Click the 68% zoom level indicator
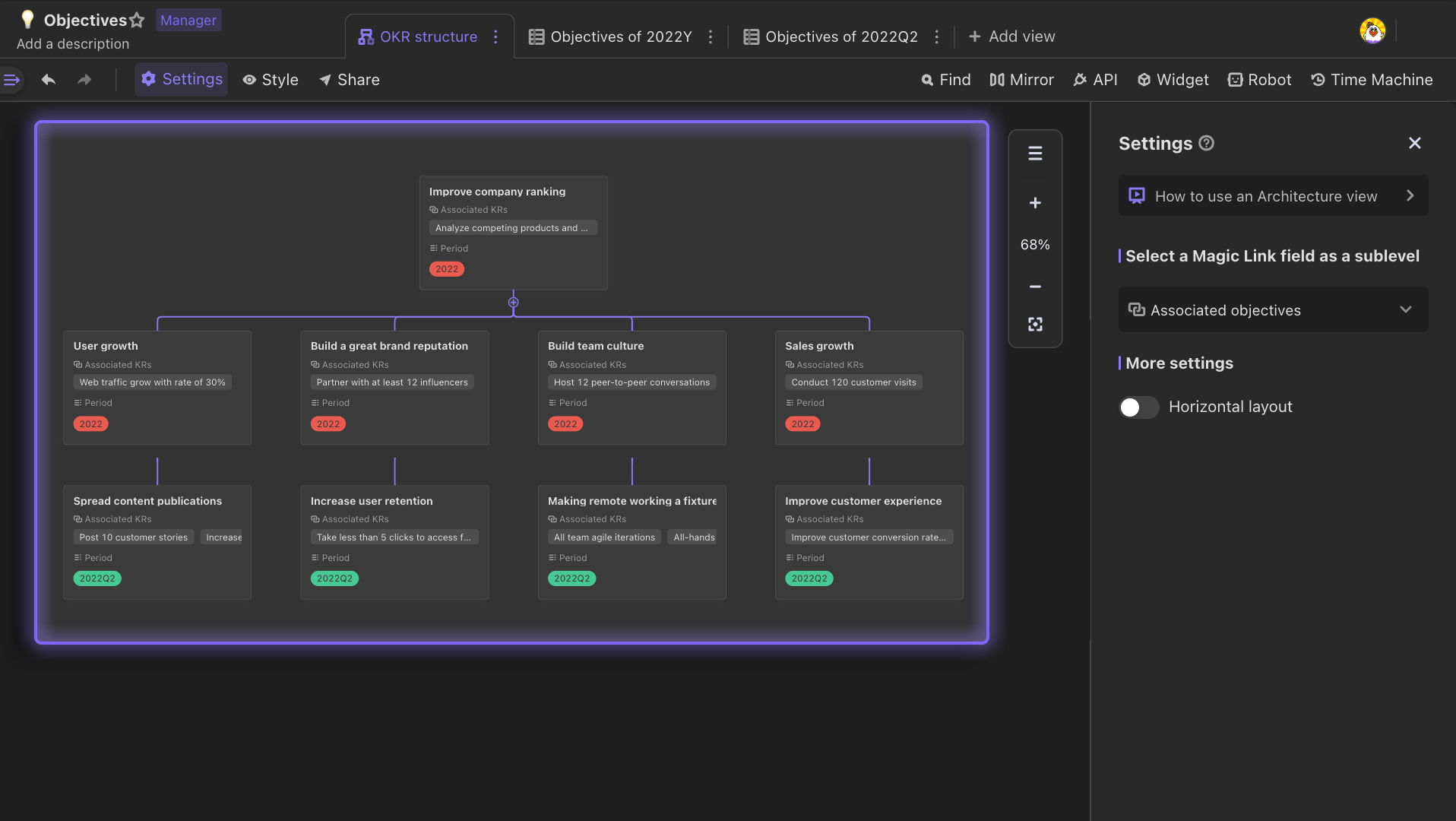Screen dimensions: 1456x821 [1035, 245]
